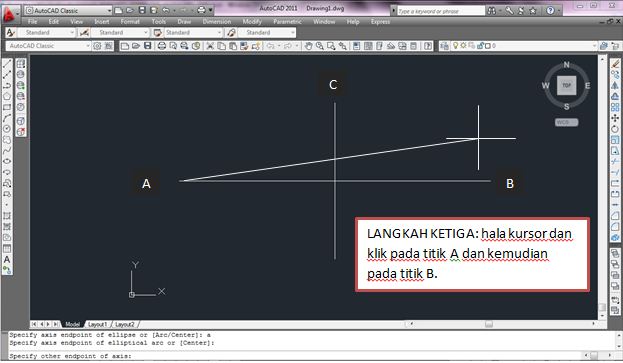The image size is (623, 363).
Task: Toggle layer 0 on/off light bulb
Action: coord(455,46)
